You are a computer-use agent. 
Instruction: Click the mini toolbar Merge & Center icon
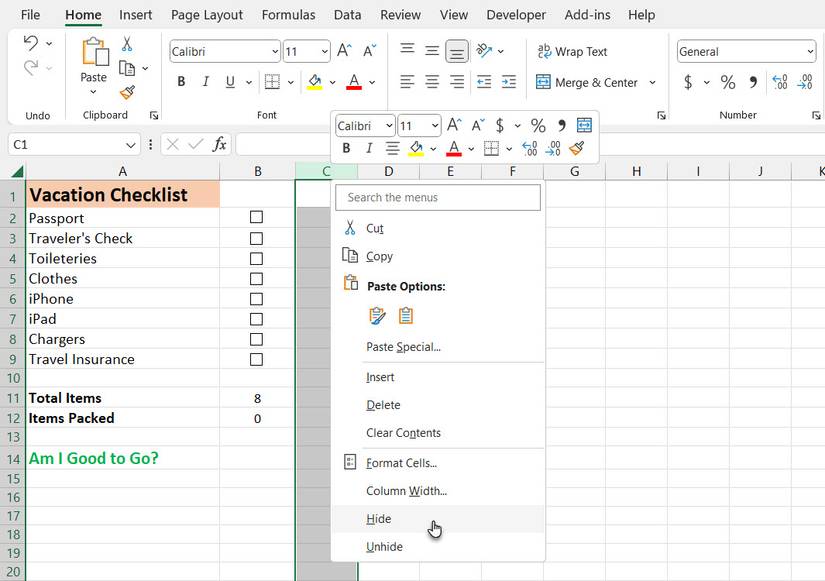[584, 125]
